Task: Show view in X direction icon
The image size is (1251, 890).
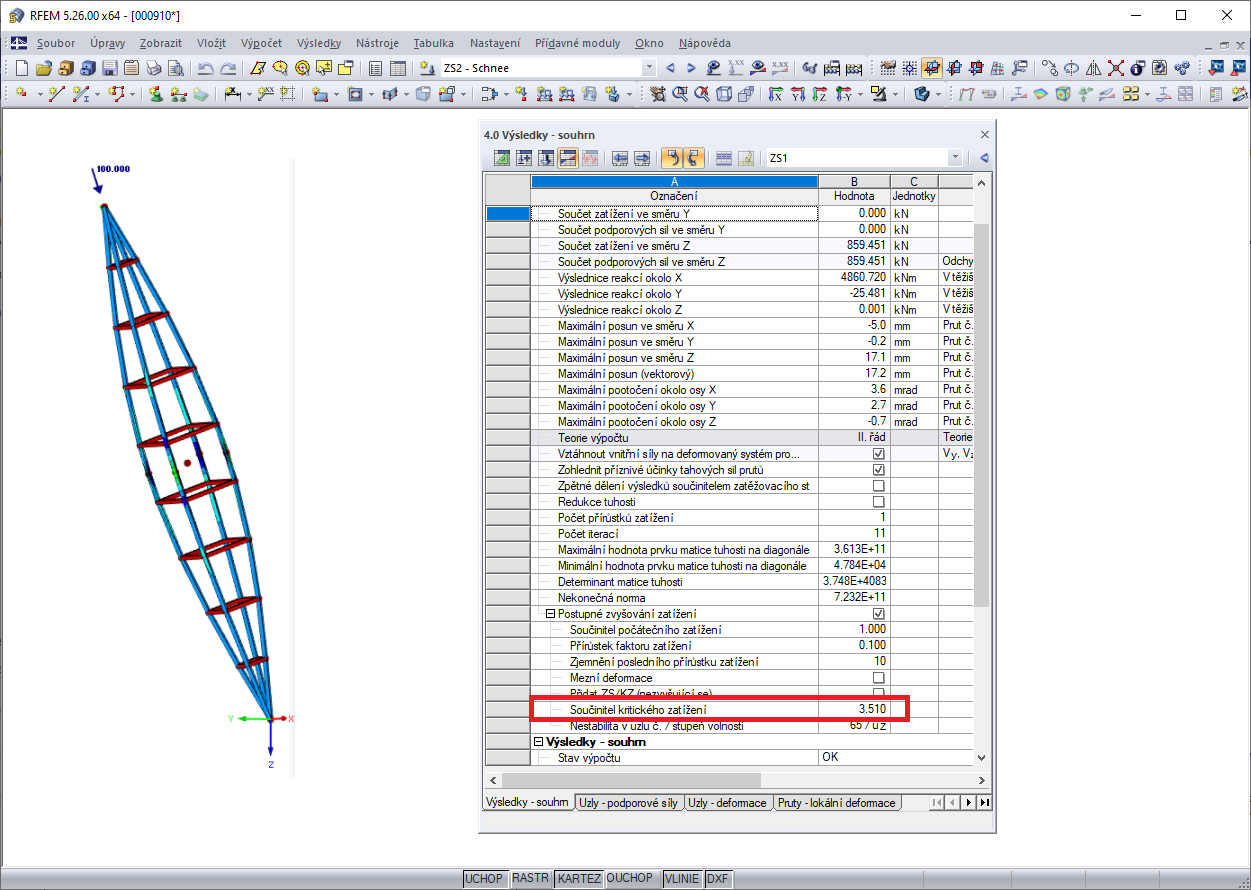Action: coord(775,94)
